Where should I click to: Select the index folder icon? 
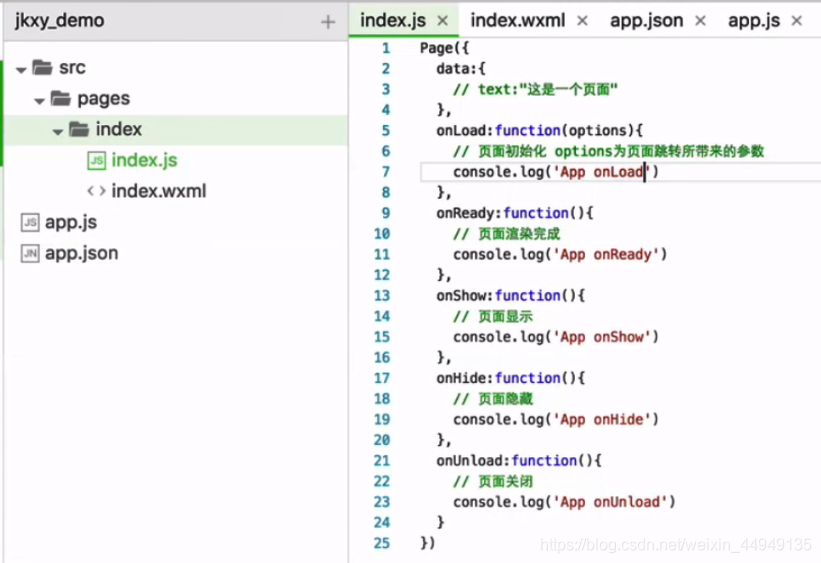[79, 129]
